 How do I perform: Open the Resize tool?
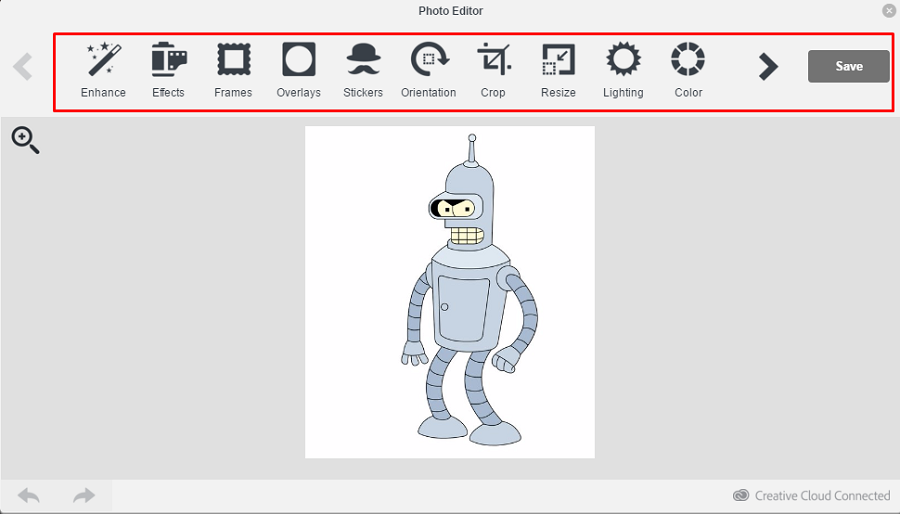(558, 70)
